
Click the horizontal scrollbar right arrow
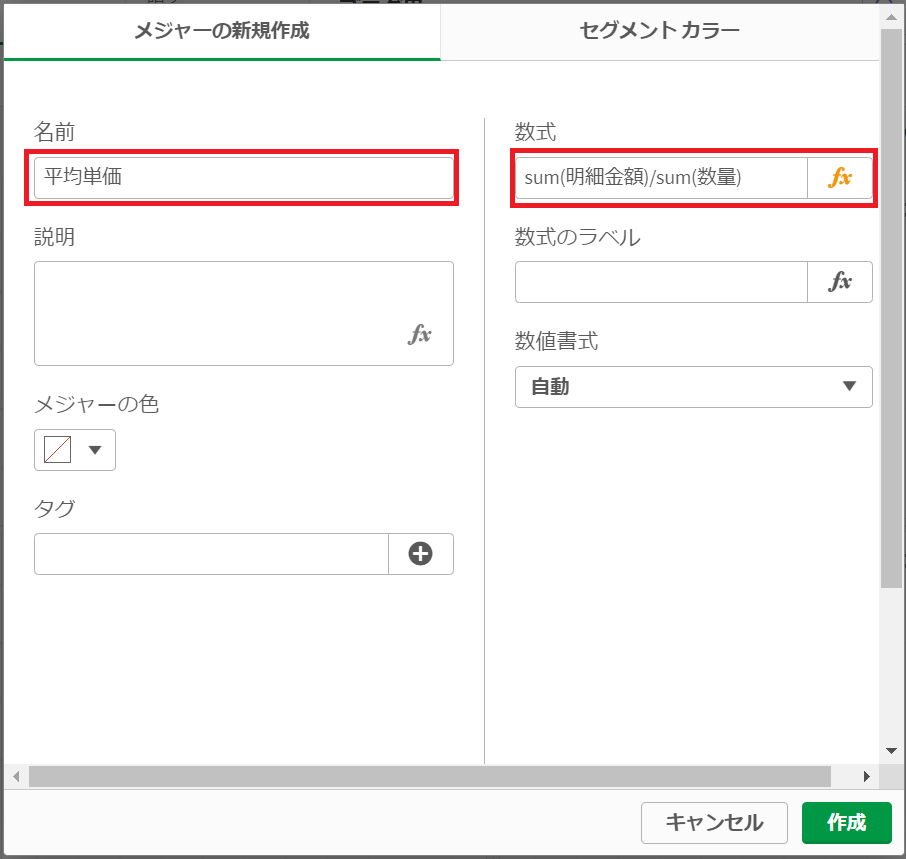[868, 776]
